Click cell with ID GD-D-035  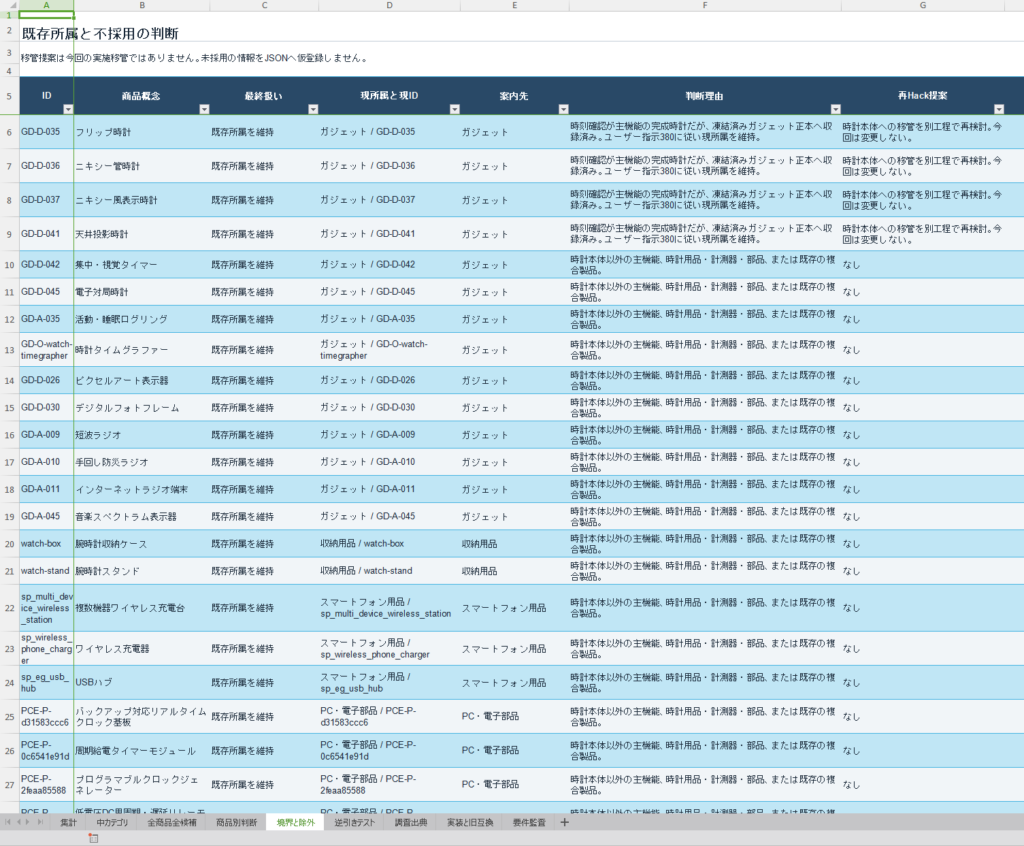(x=46, y=132)
